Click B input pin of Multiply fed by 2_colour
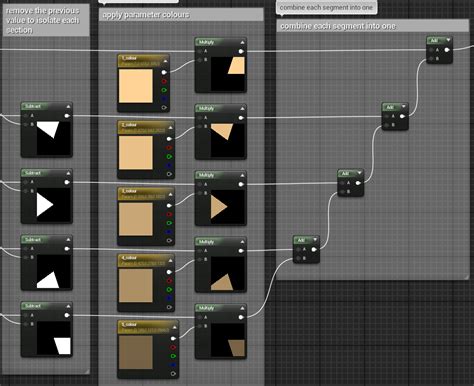This screenshot has width=474, height=386. pyautogui.click(x=199, y=126)
